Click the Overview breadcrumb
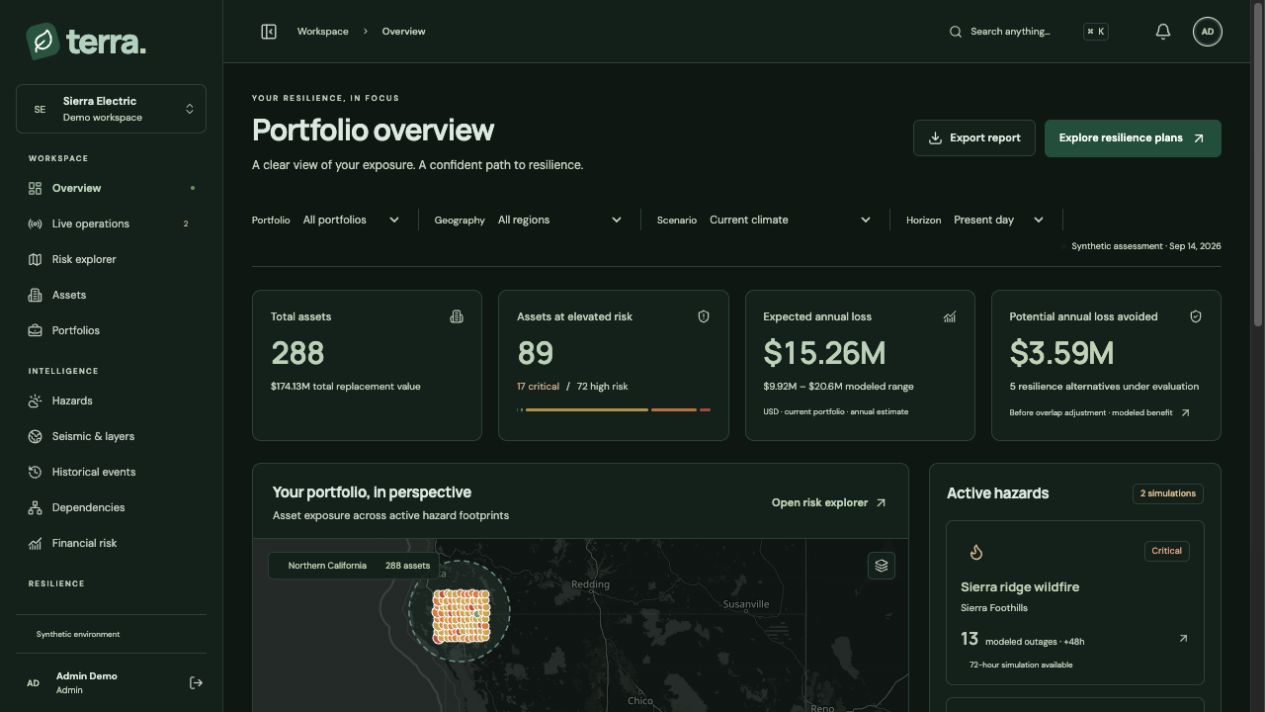Screen dimensions: 1265x712 403,32
